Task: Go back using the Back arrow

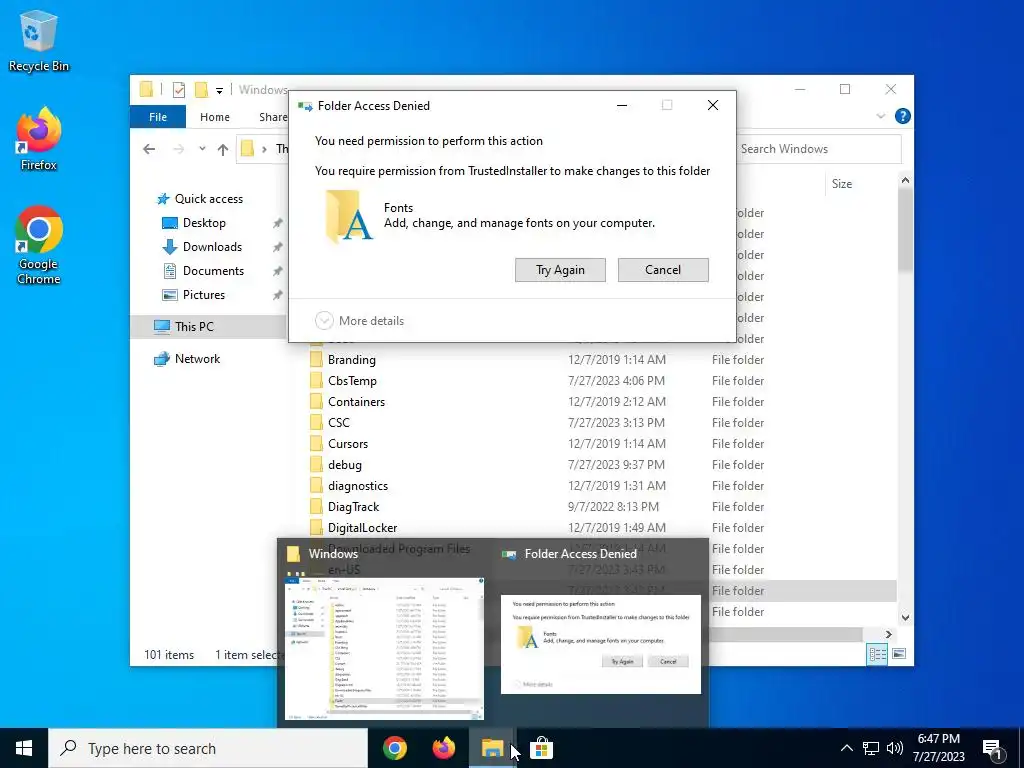Action: tap(149, 149)
